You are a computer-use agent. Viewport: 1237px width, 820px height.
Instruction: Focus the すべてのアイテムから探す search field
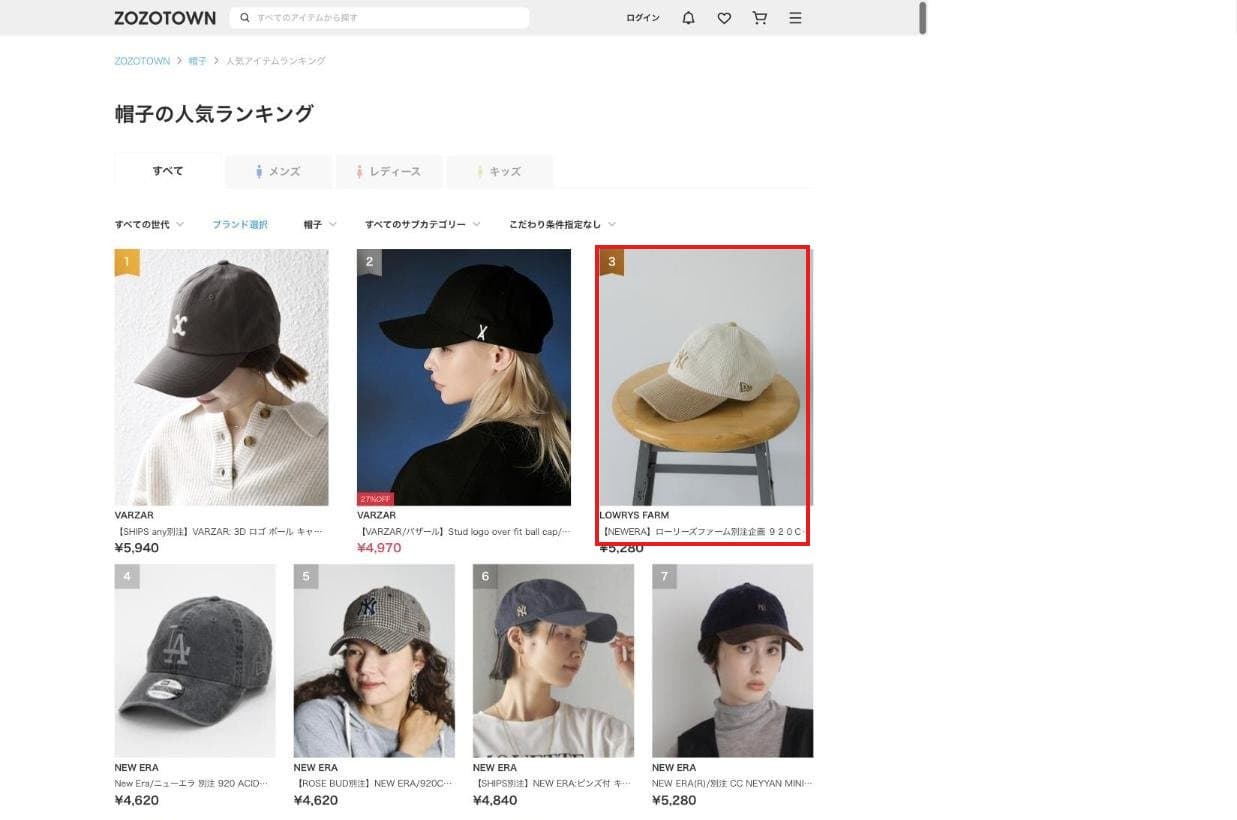coord(379,18)
